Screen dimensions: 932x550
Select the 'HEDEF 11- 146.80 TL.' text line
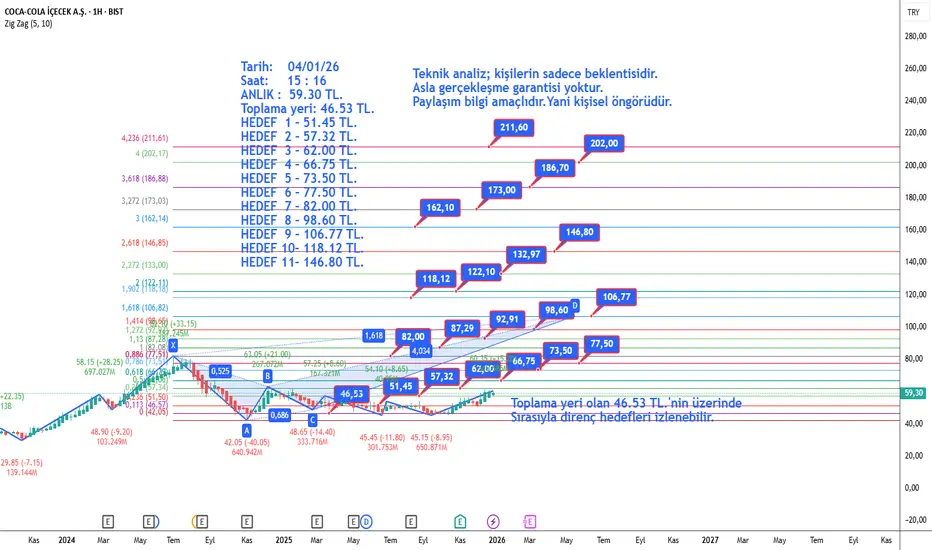(302, 262)
